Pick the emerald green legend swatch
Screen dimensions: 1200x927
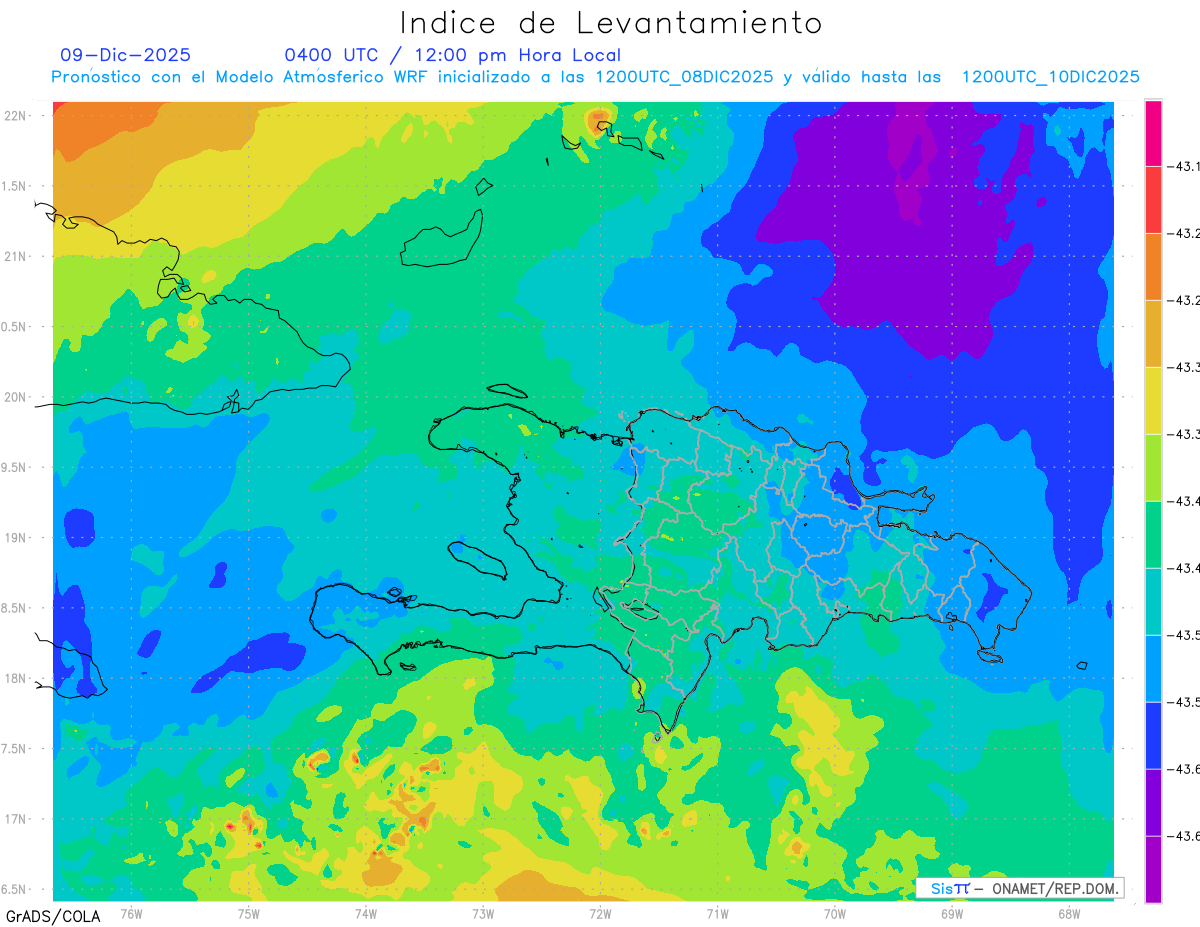[1153, 535]
